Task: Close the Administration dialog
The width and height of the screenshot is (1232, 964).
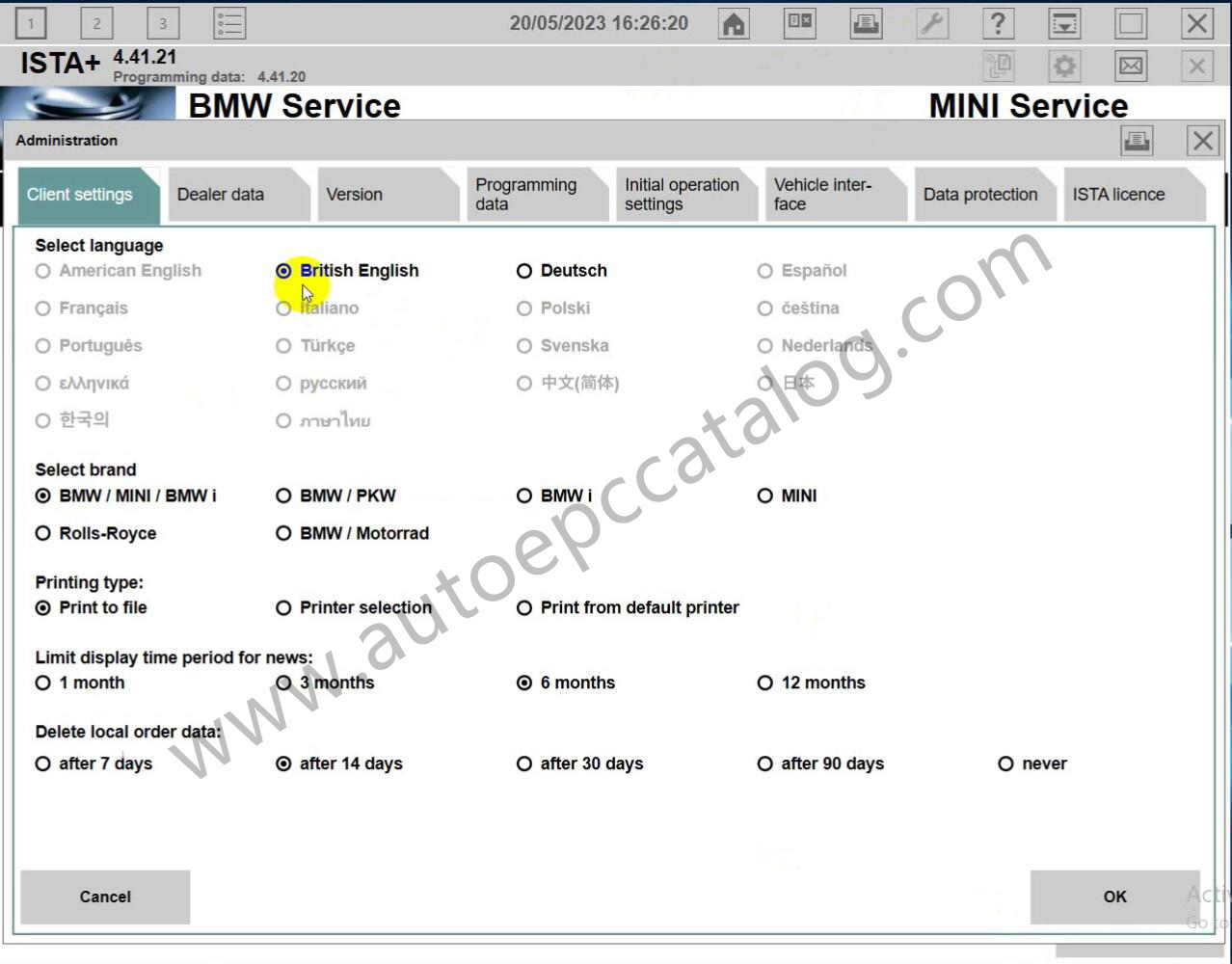Action: pyautogui.click(x=1203, y=141)
